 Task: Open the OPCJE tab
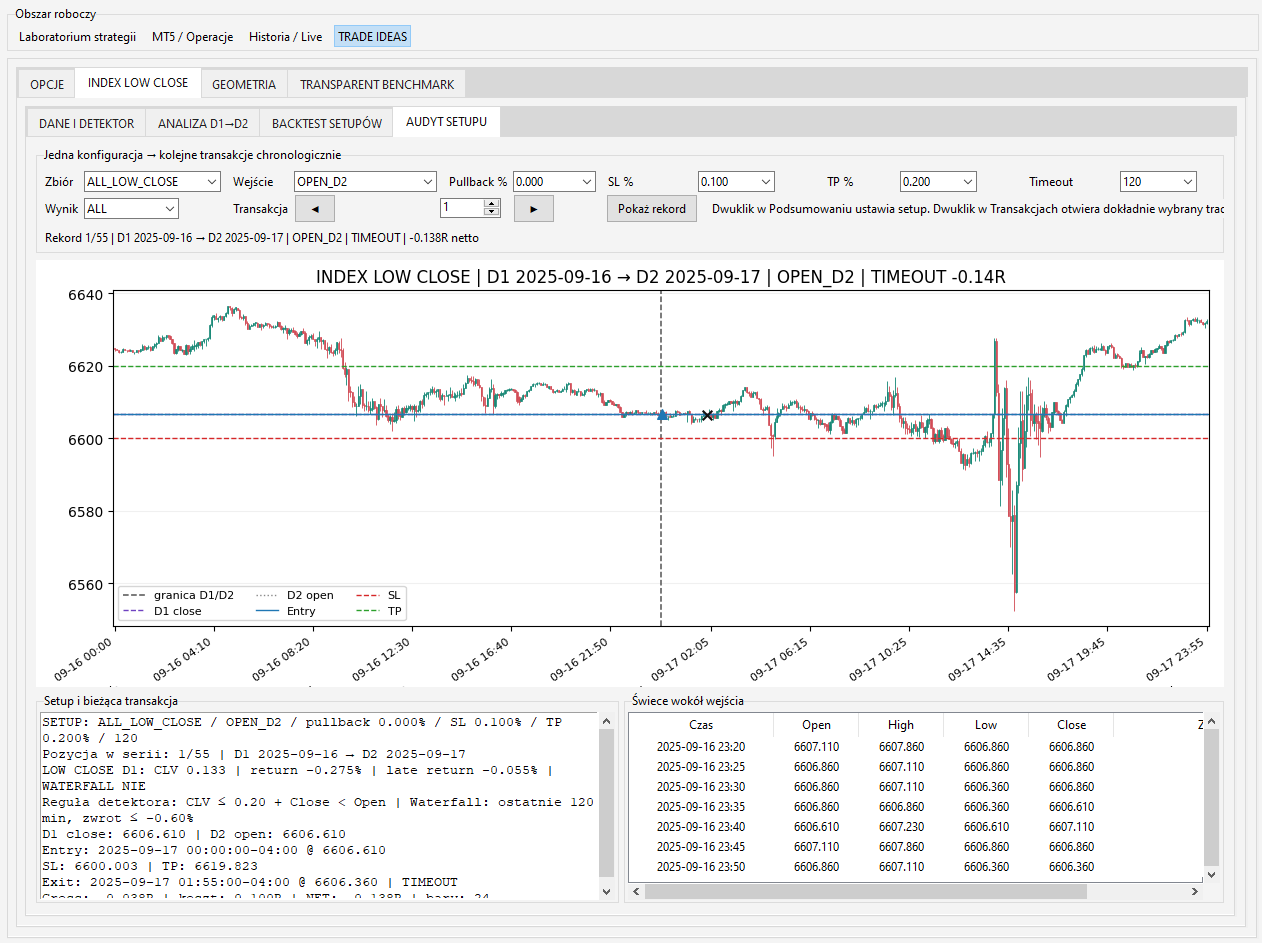coord(47,84)
